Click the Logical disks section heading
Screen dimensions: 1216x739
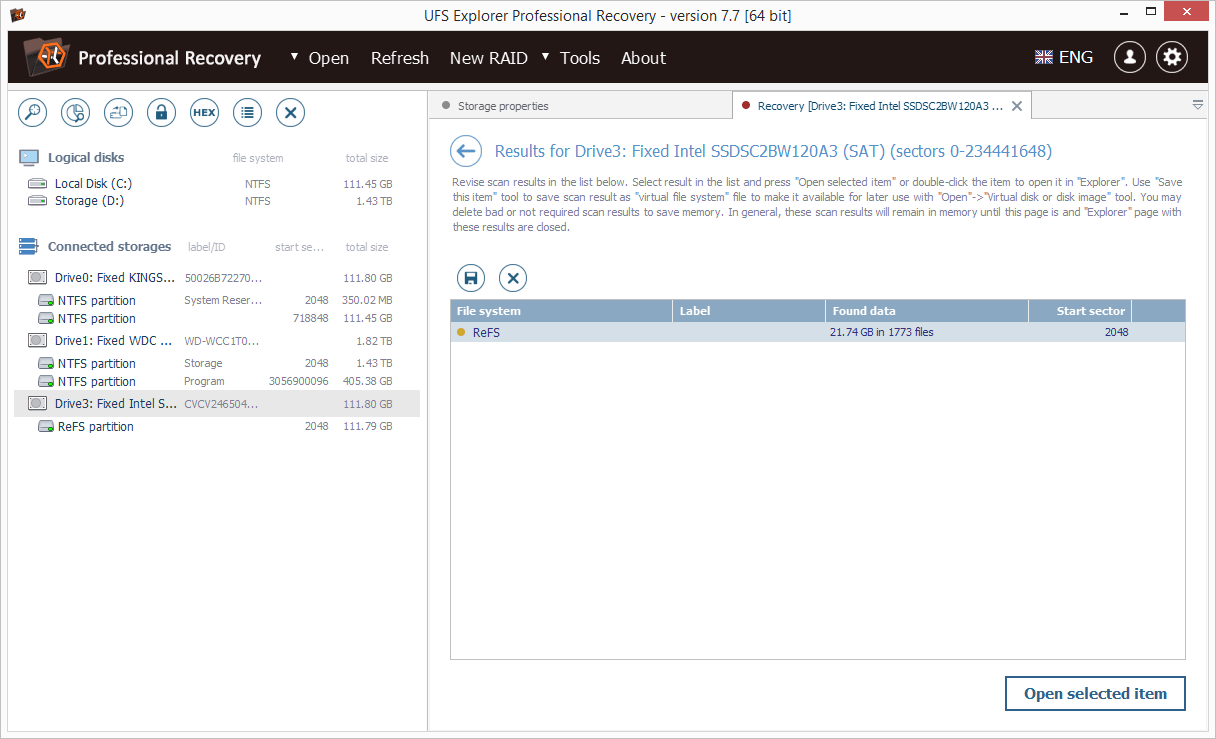pyautogui.click(x=86, y=158)
